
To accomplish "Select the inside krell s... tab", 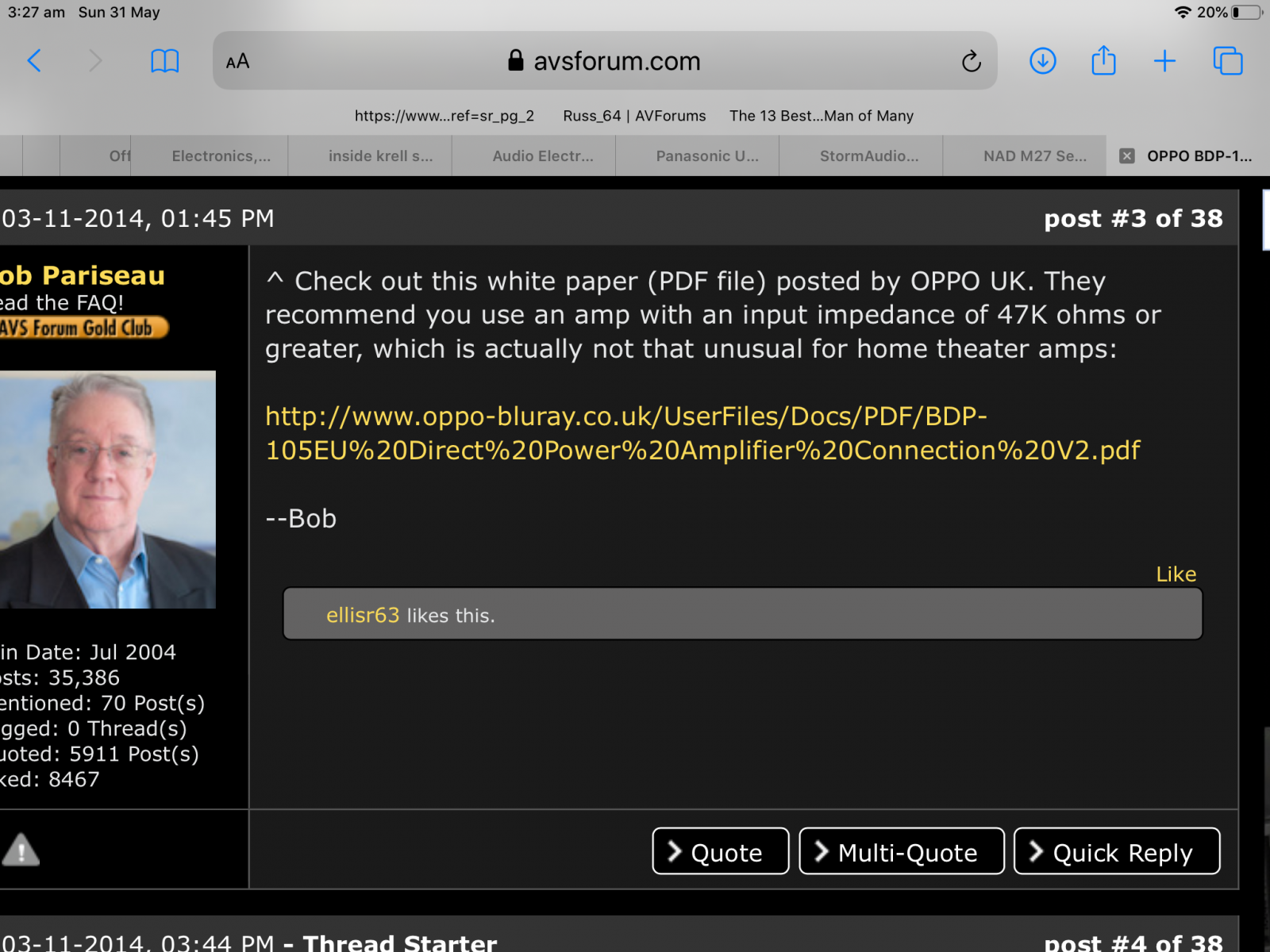I will [x=380, y=156].
